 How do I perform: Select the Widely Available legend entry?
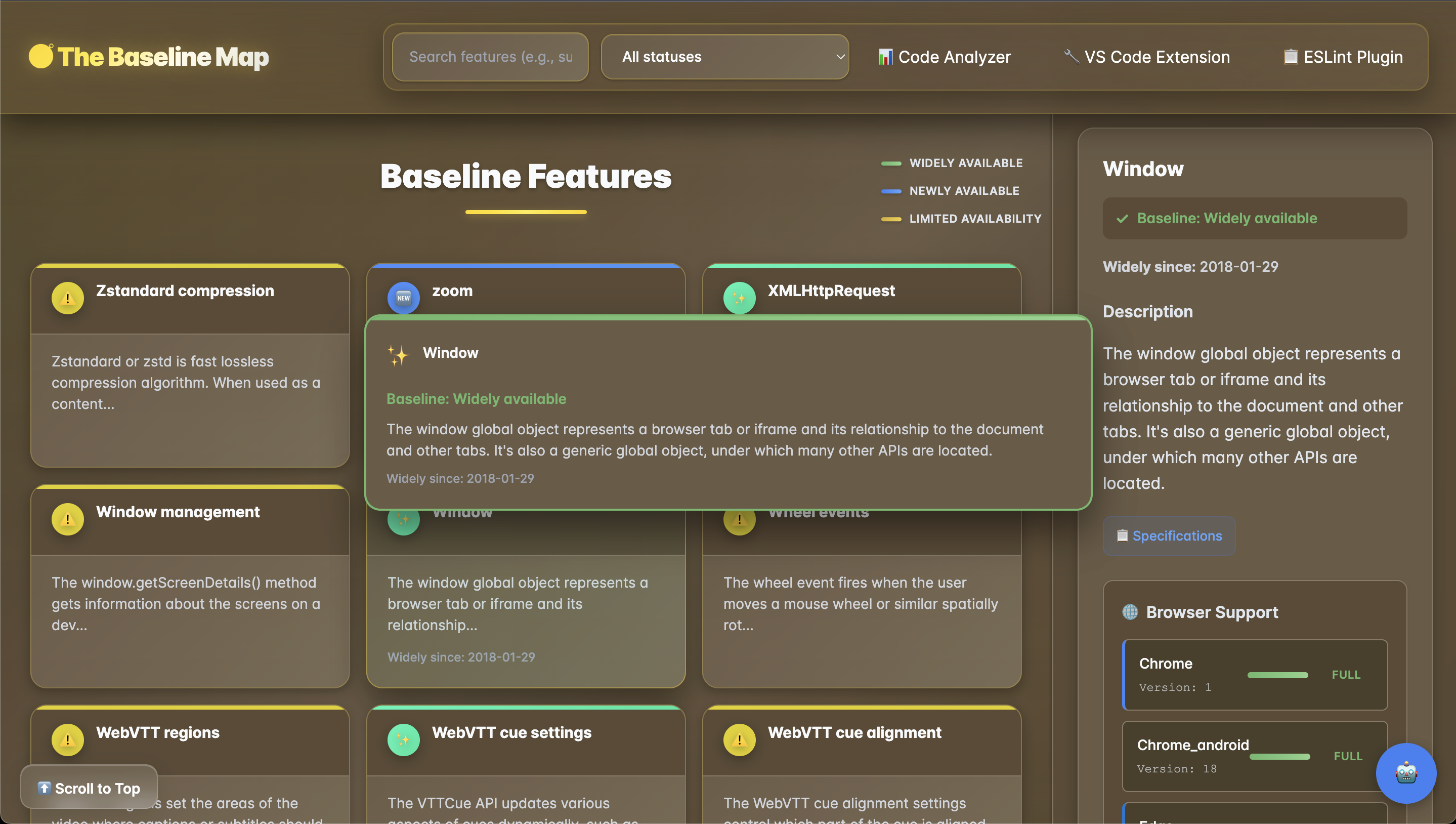966,163
